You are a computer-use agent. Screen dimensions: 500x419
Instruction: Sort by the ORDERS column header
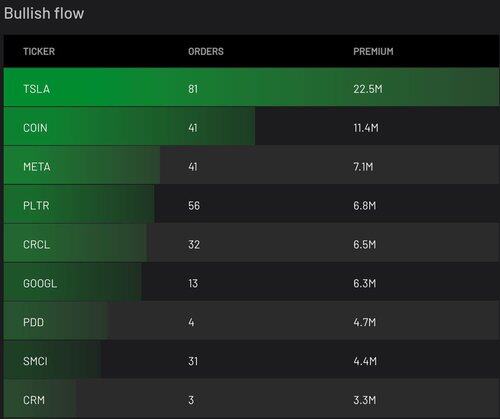[x=206, y=51]
